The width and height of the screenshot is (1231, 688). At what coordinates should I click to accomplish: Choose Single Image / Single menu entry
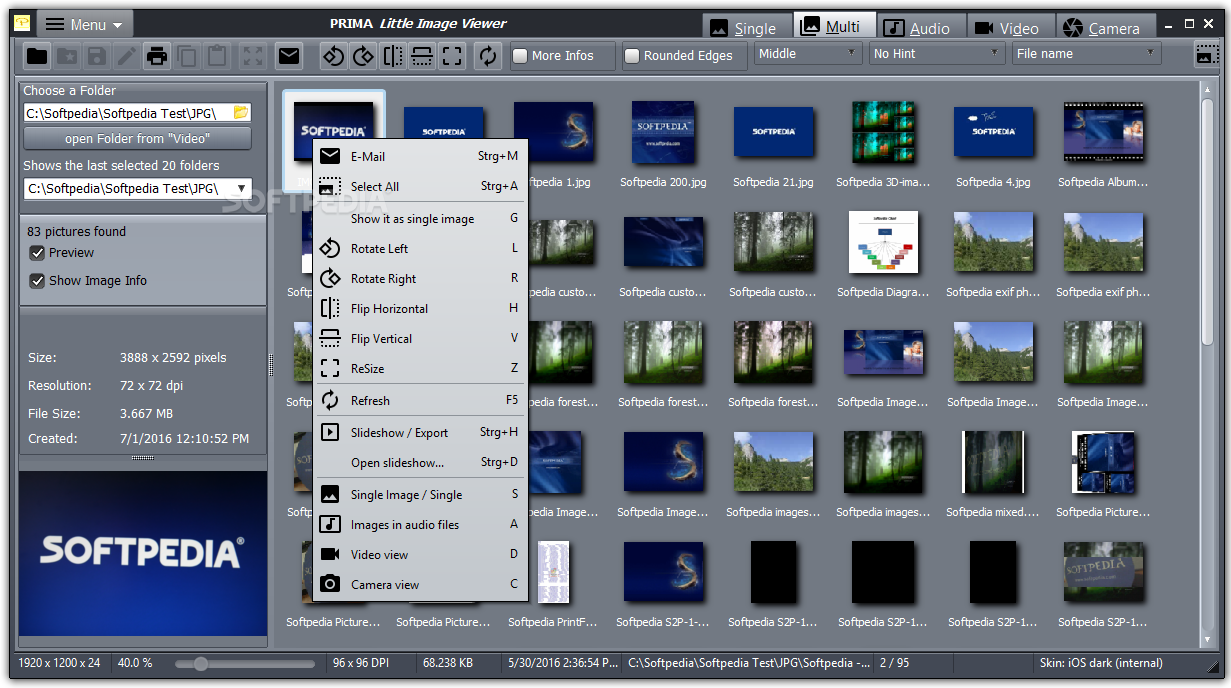pos(420,494)
